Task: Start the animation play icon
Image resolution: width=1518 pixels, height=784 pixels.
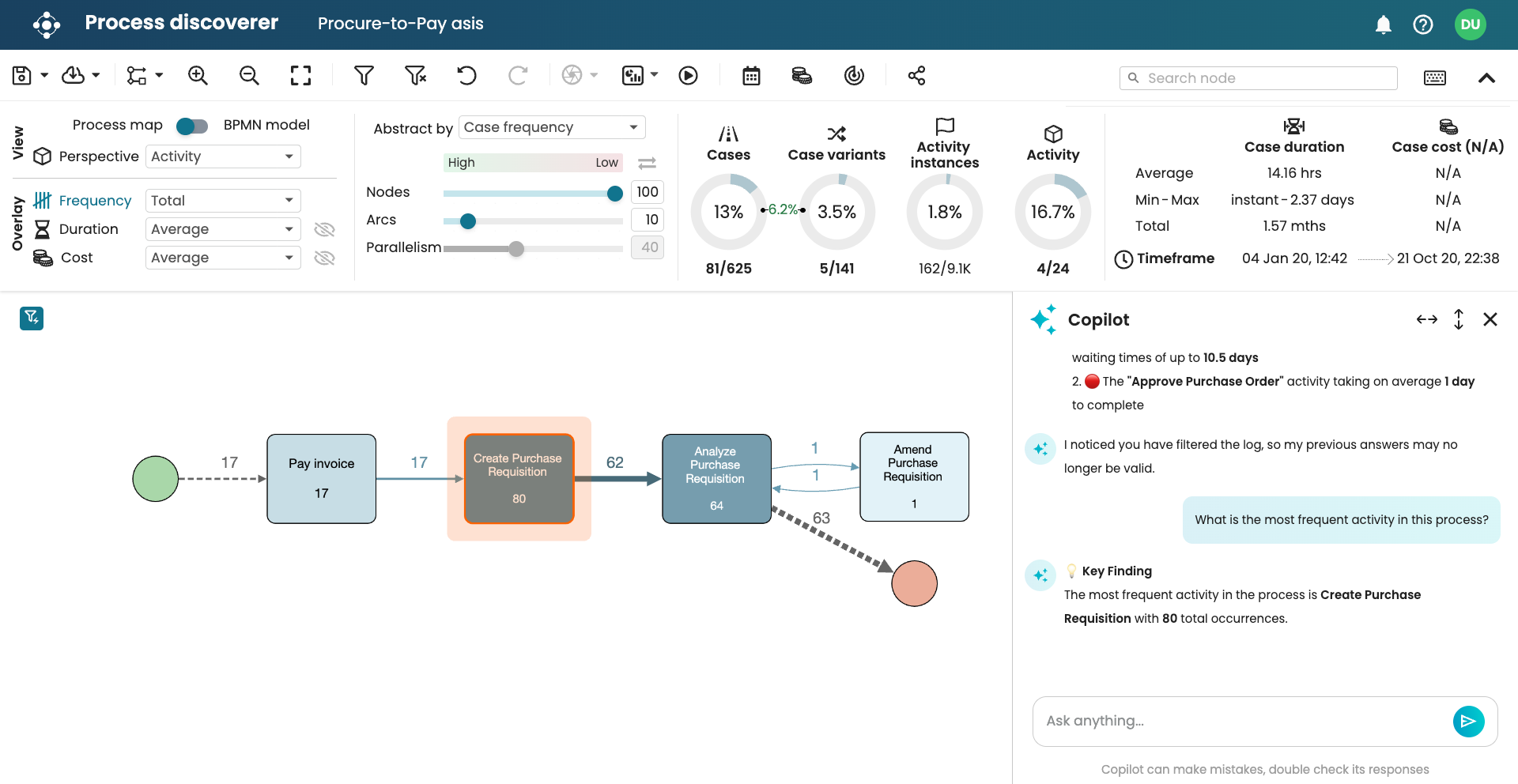Action: [688, 76]
